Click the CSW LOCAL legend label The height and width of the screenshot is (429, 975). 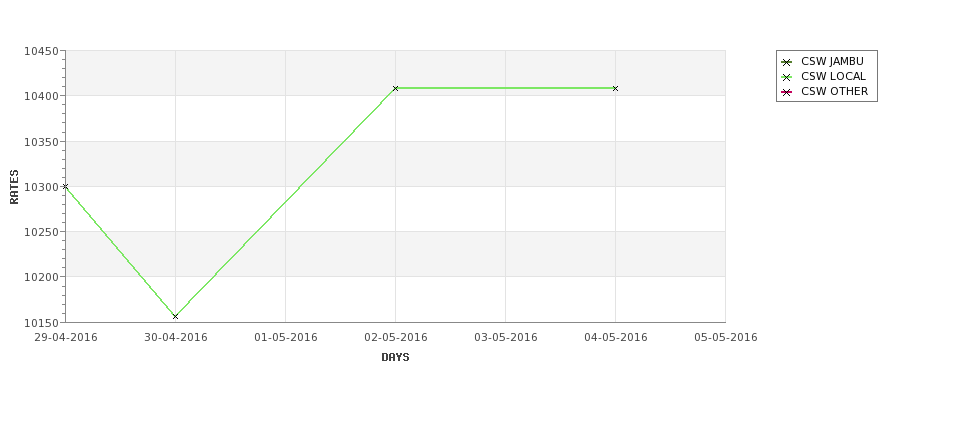pyautogui.click(x=833, y=76)
